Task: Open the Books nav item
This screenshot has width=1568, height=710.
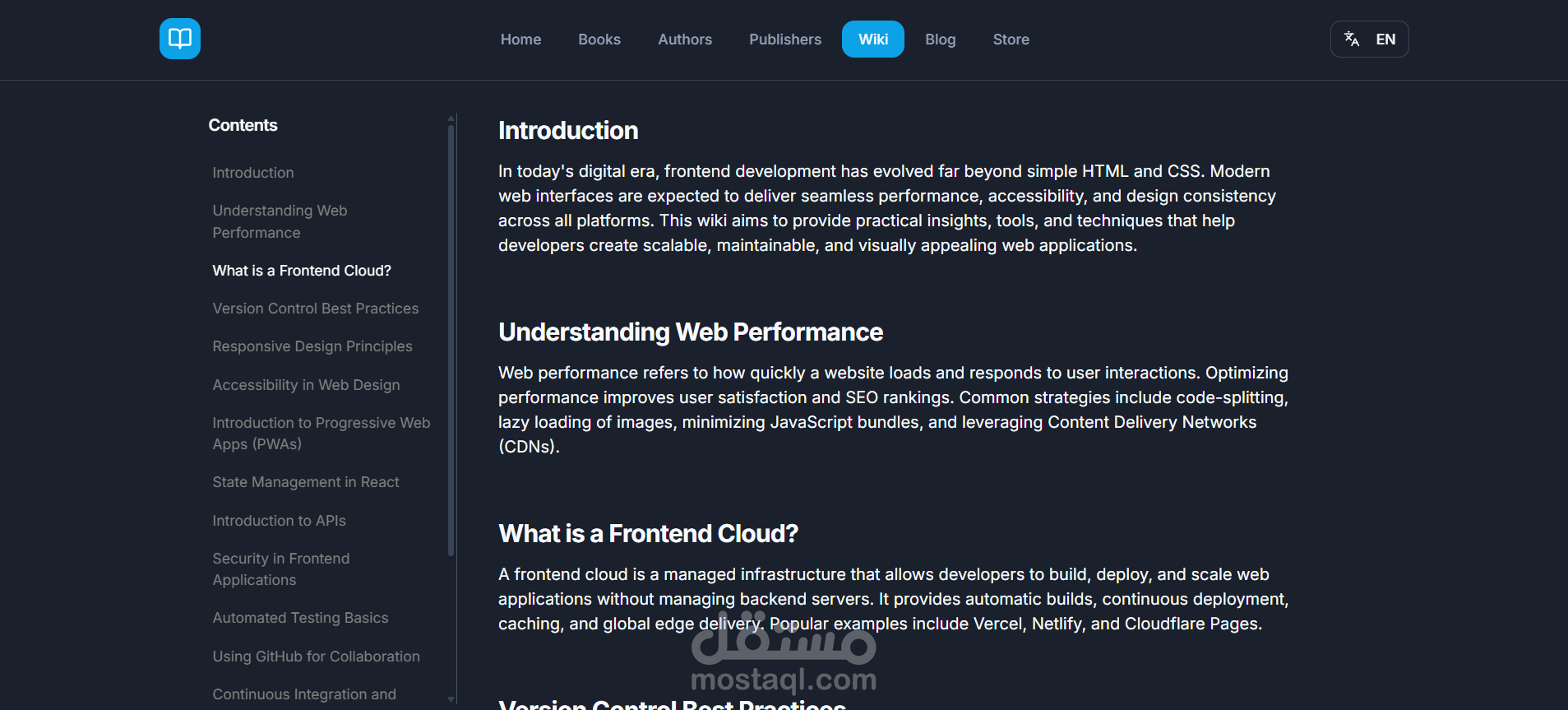Action: [x=599, y=39]
